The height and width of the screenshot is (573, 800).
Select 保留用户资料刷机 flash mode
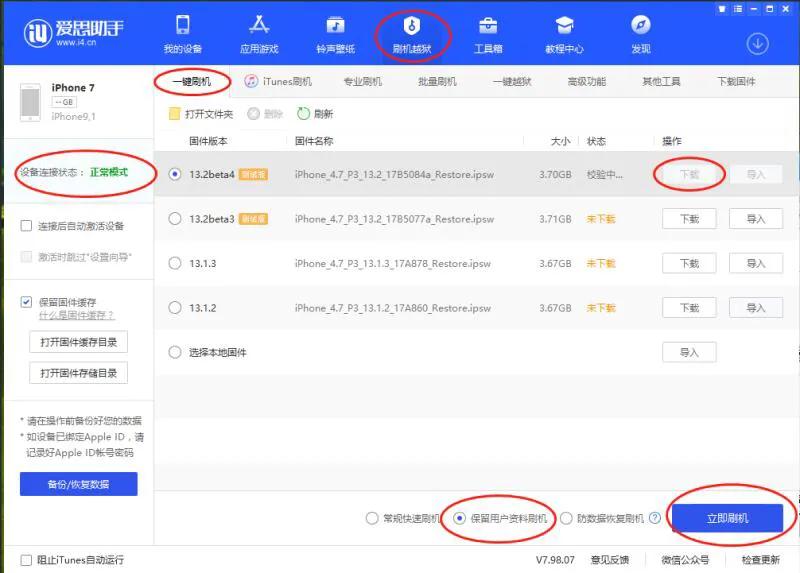(x=459, y=518)
